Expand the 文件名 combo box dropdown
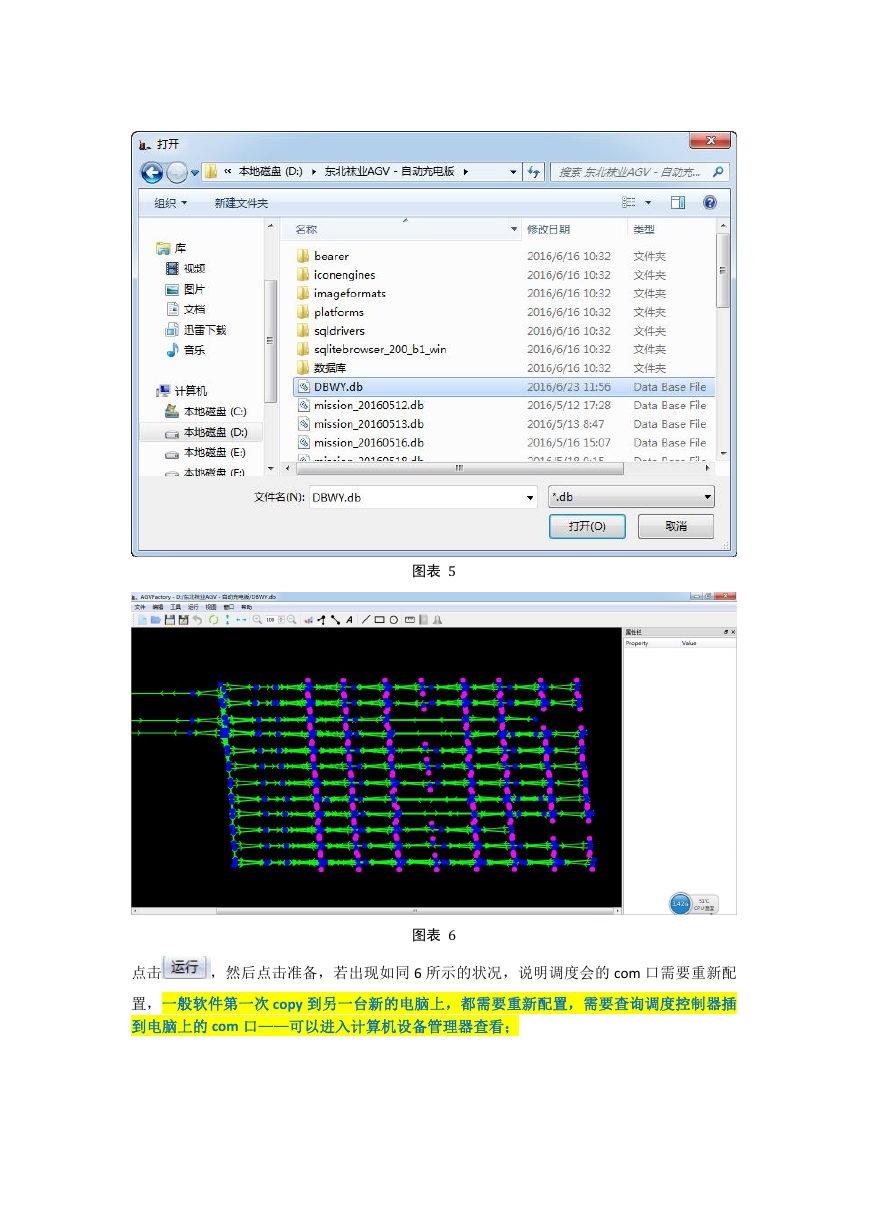The height and width of the screenshot is (1228, 869). [x=530, y=497]
